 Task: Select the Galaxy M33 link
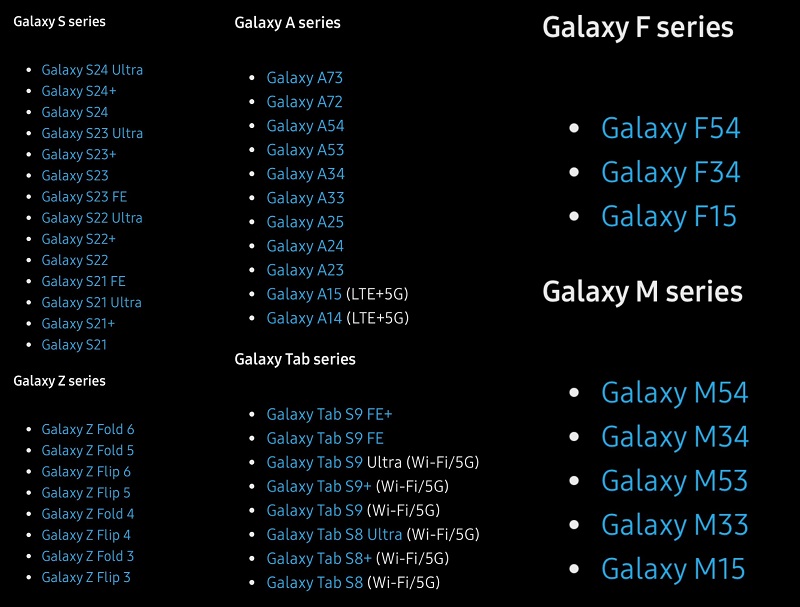674,525
